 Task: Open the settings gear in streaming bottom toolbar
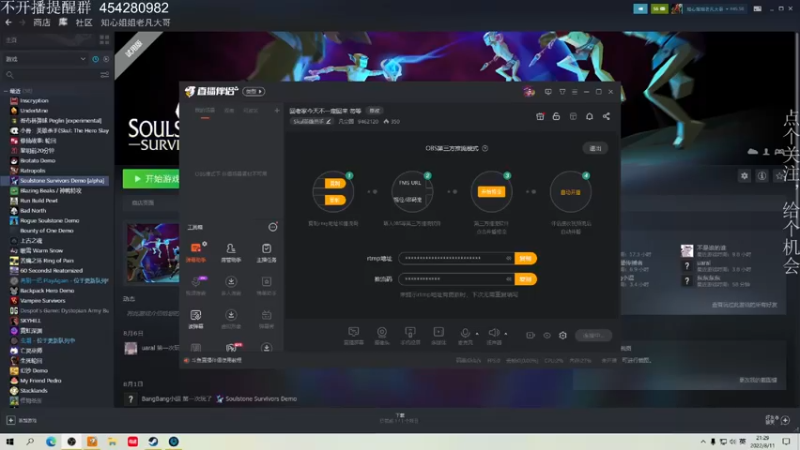pos(563,335)
